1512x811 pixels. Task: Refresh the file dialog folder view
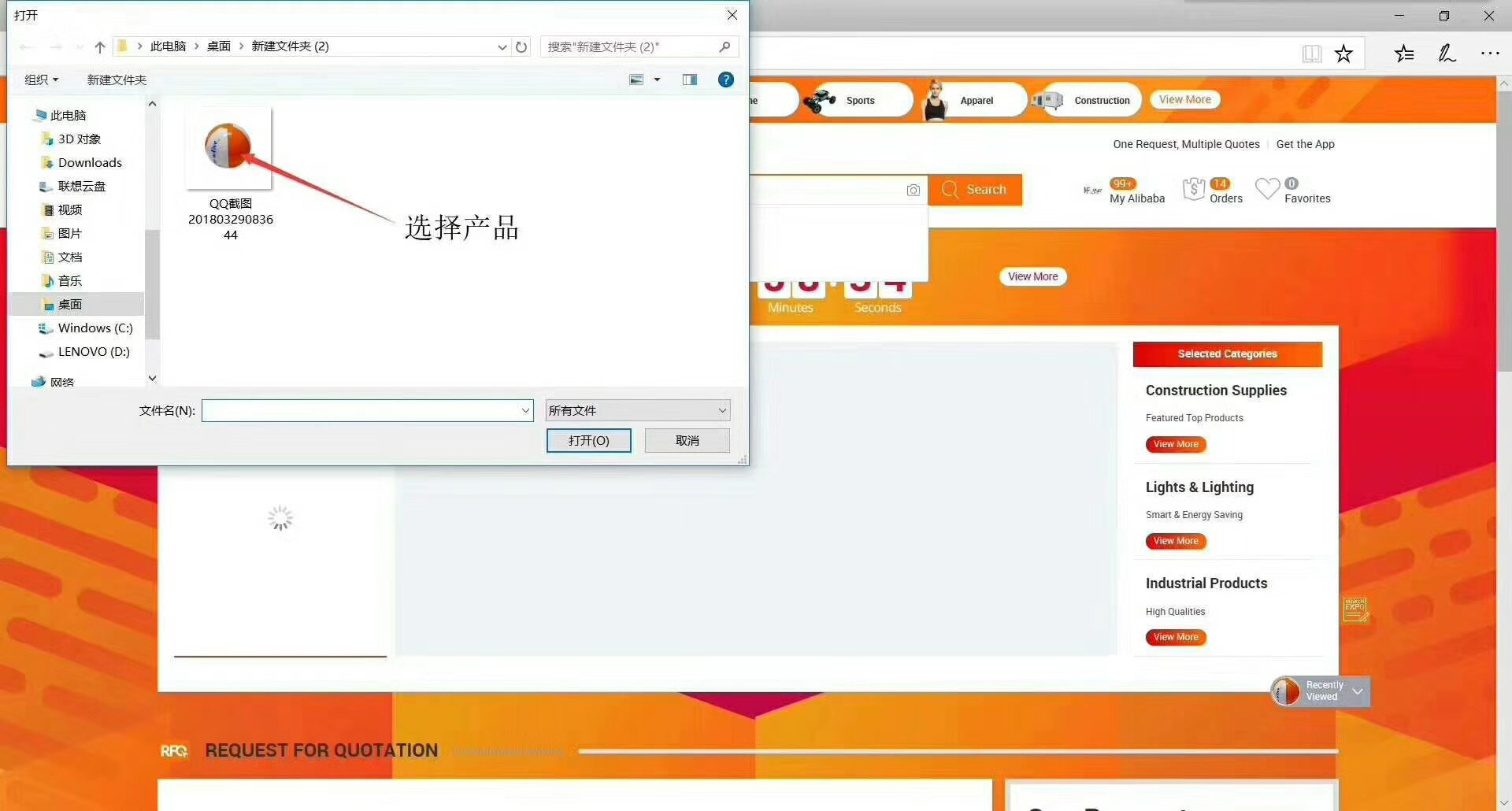[521, 47]
